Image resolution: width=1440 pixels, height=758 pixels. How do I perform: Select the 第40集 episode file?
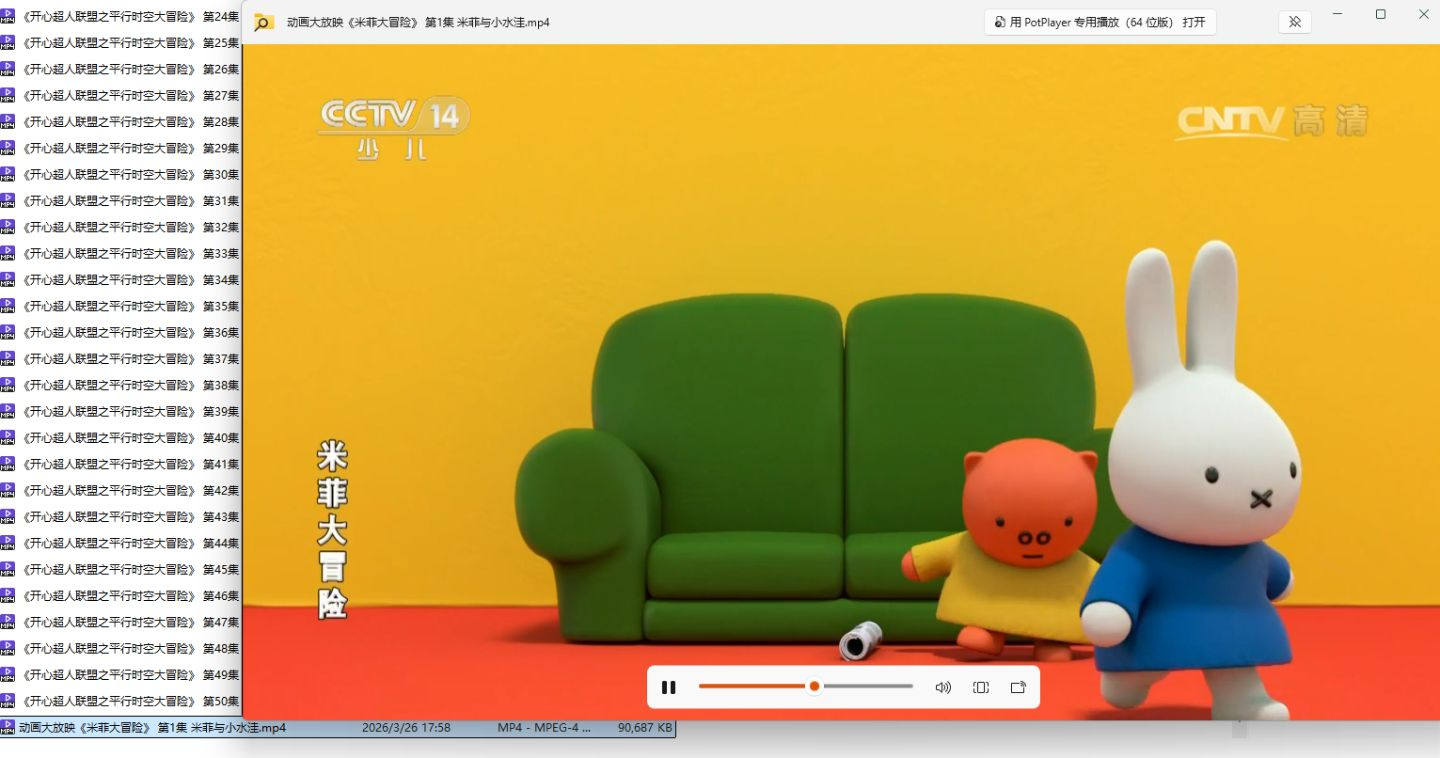[x=120, y=438]
